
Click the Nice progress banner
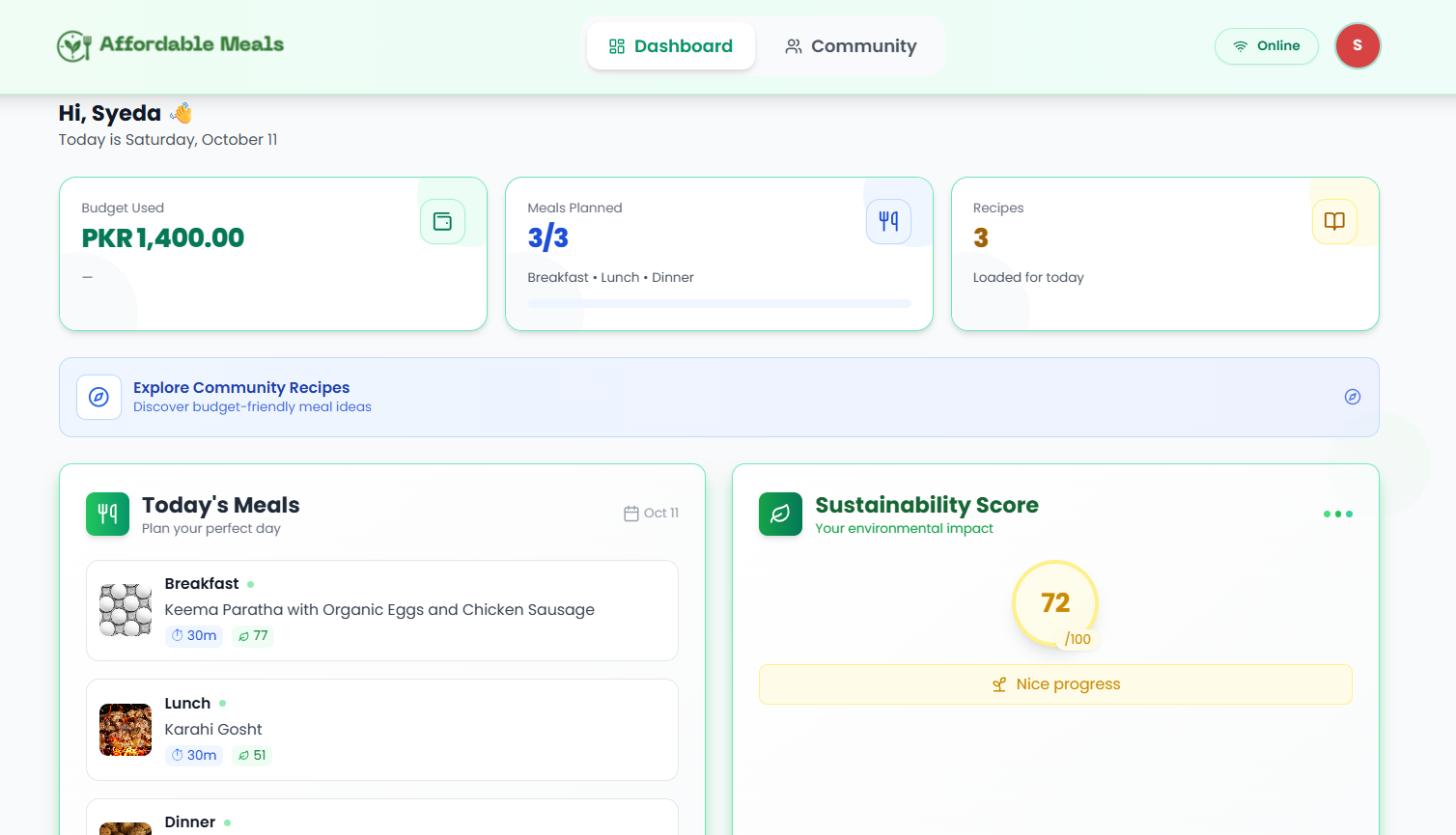point(1055,684)
